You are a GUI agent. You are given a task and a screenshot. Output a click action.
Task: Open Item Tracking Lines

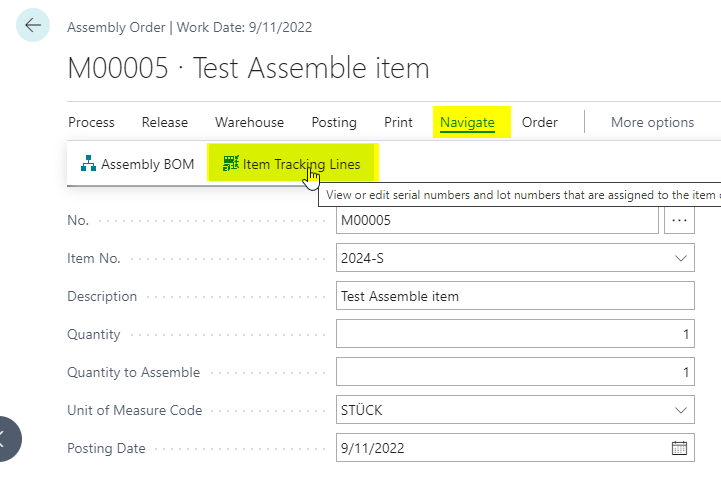click(x=292, y=164)
